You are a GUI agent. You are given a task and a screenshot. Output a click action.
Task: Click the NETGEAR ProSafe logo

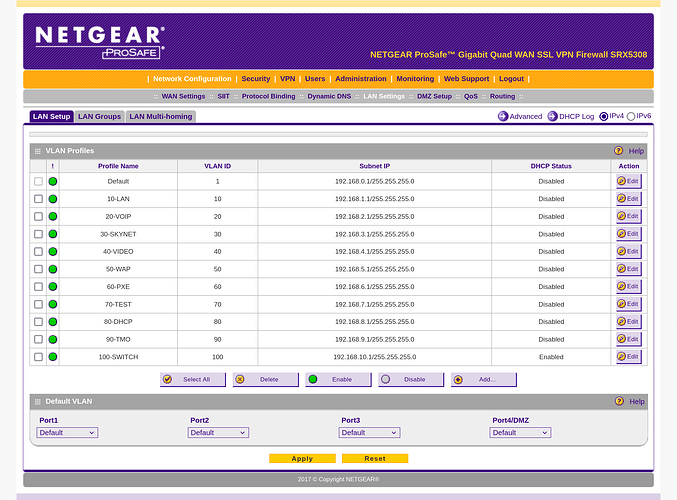point(100,42)
